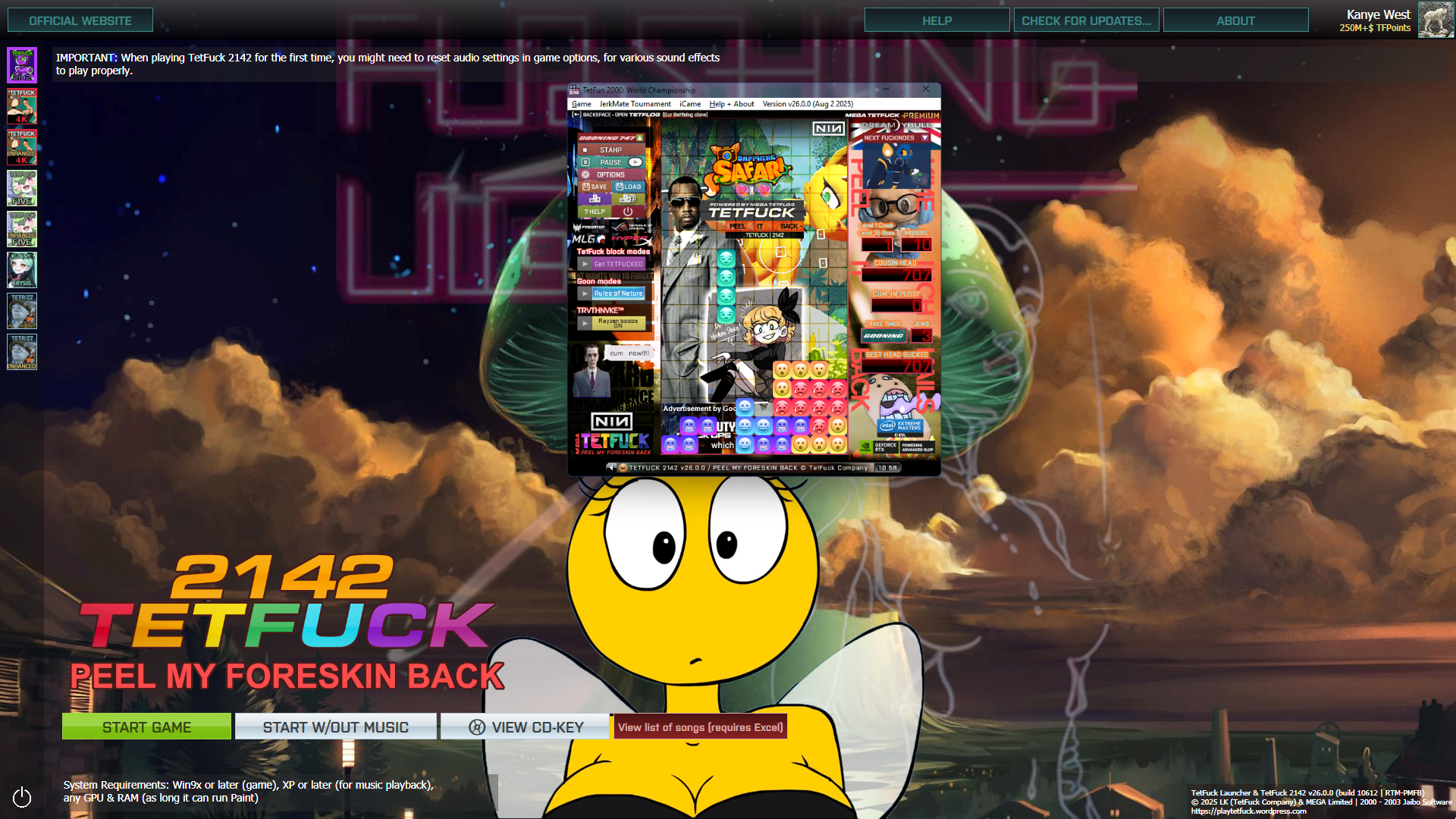Click the VIEW CD-KEY button

[526, 727]
